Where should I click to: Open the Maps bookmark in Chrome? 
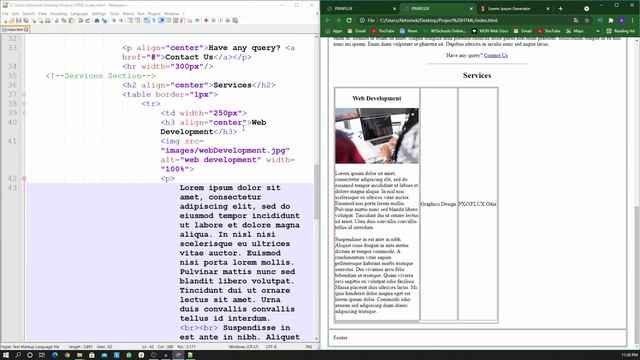575,31
